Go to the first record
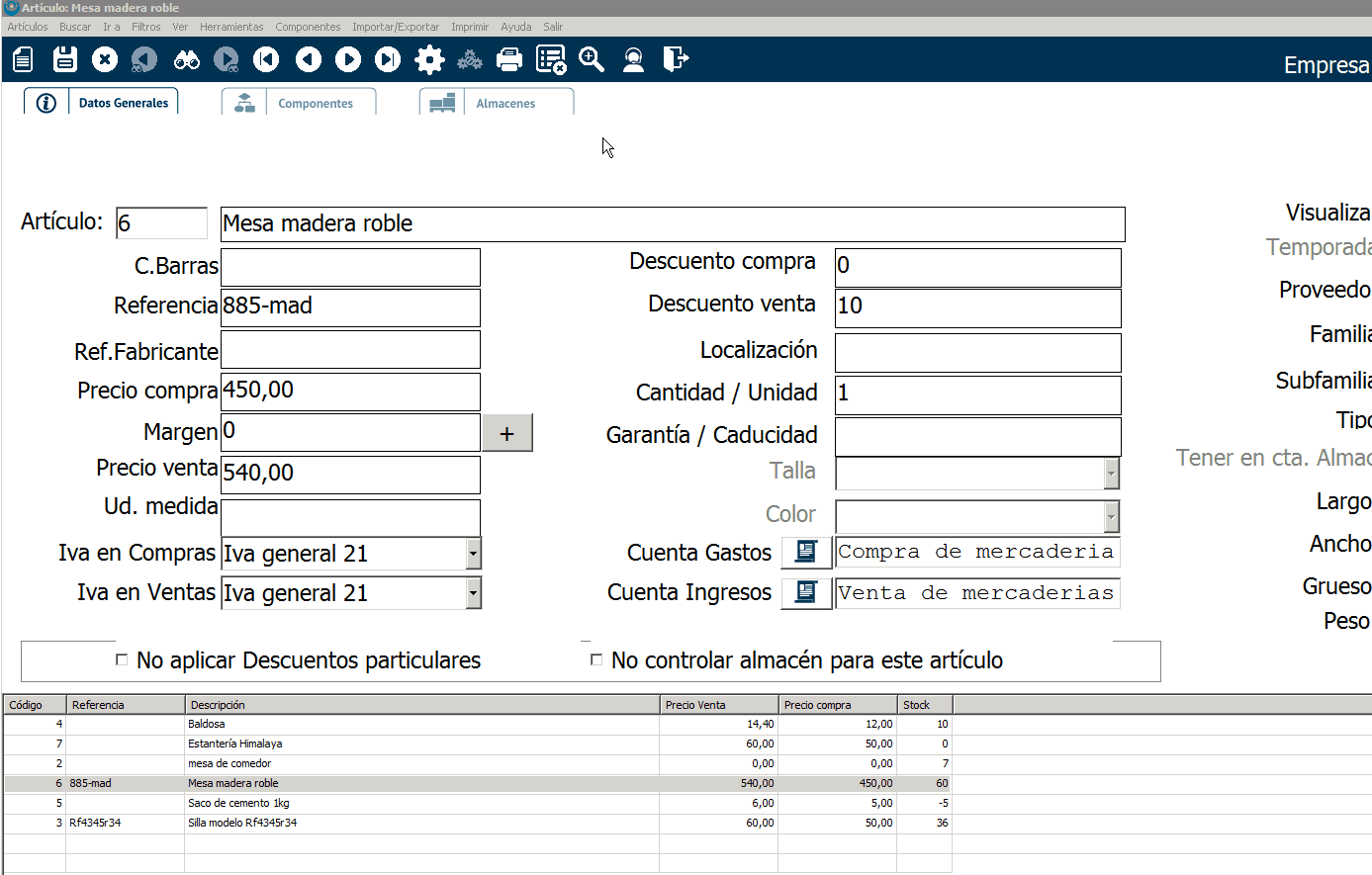This screenshot has width=1372, height=875. click(266, 59)
